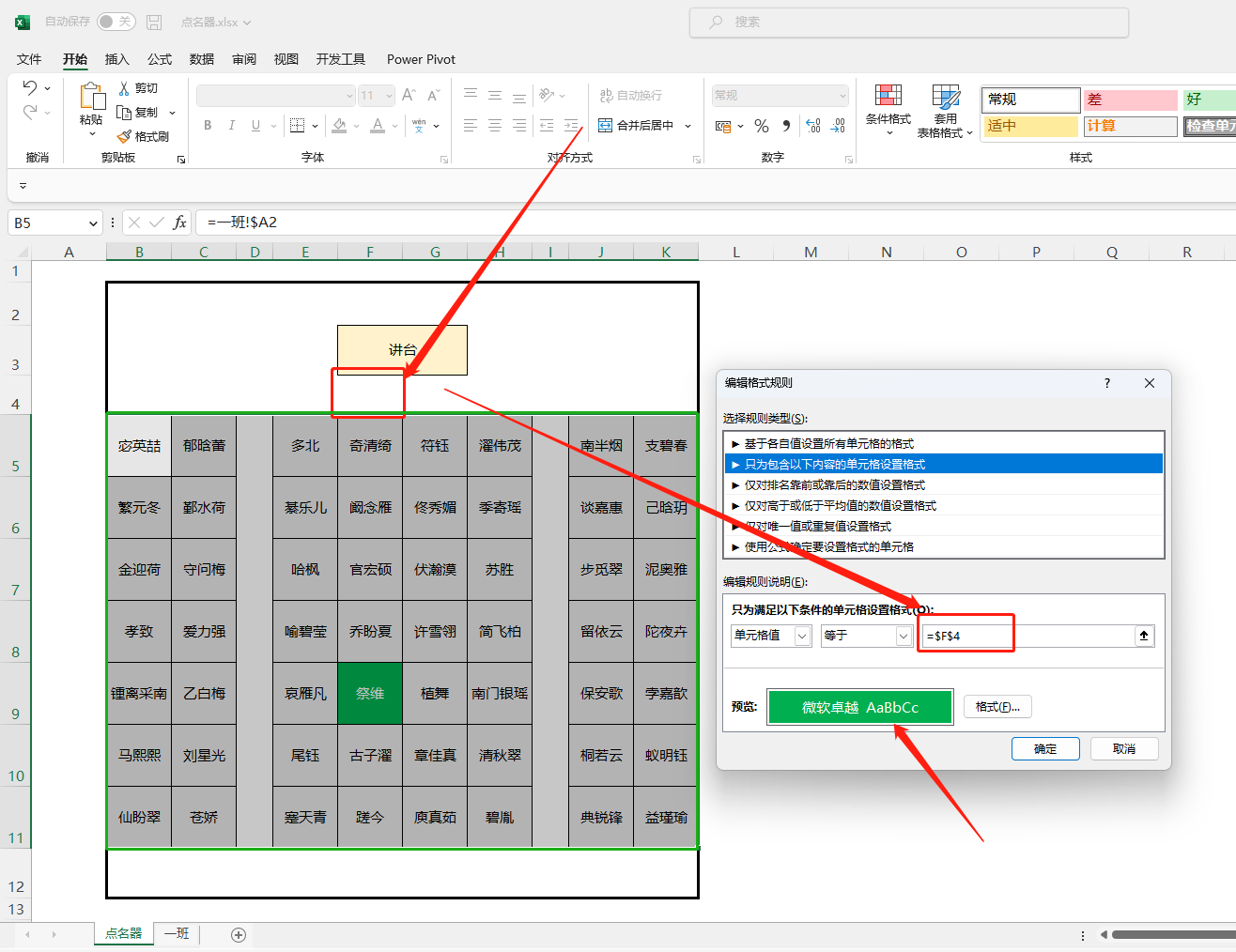
Task: Open the 单元格值 dropdown in dialog
Action: click(x=802, y=636)
